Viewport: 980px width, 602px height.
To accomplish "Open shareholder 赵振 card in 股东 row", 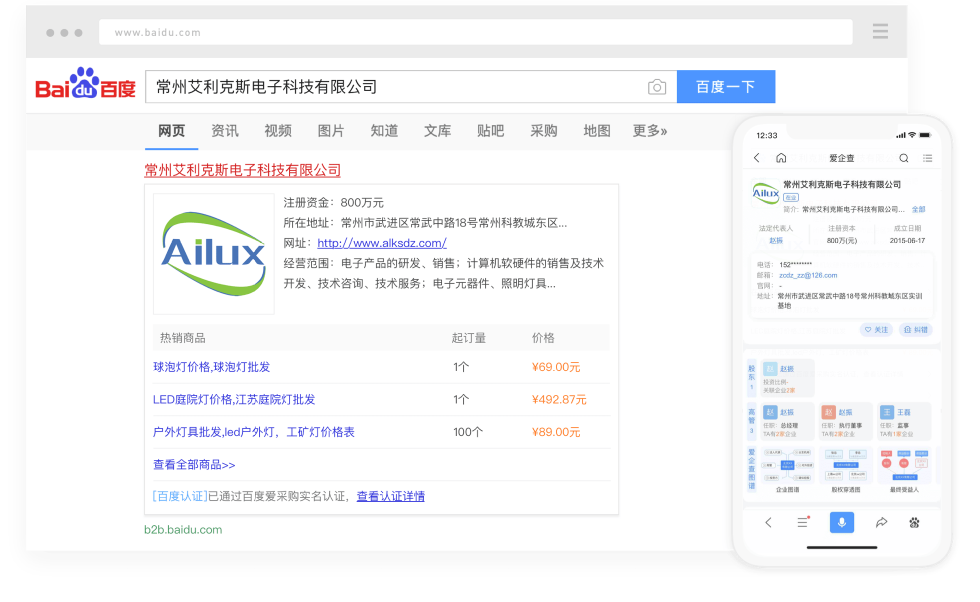I will [787, 378].
